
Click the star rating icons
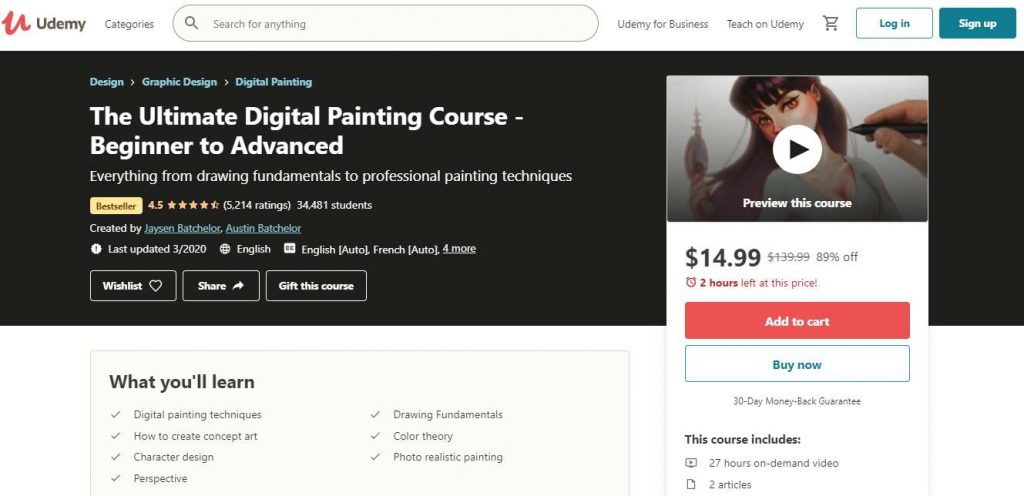193,205
